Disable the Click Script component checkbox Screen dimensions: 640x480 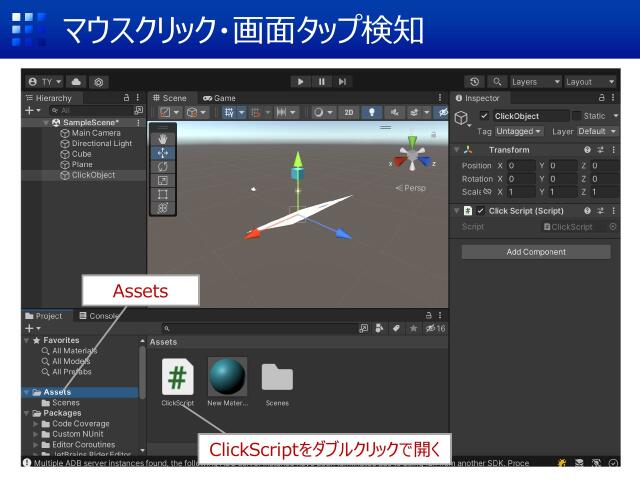(481, 211)
